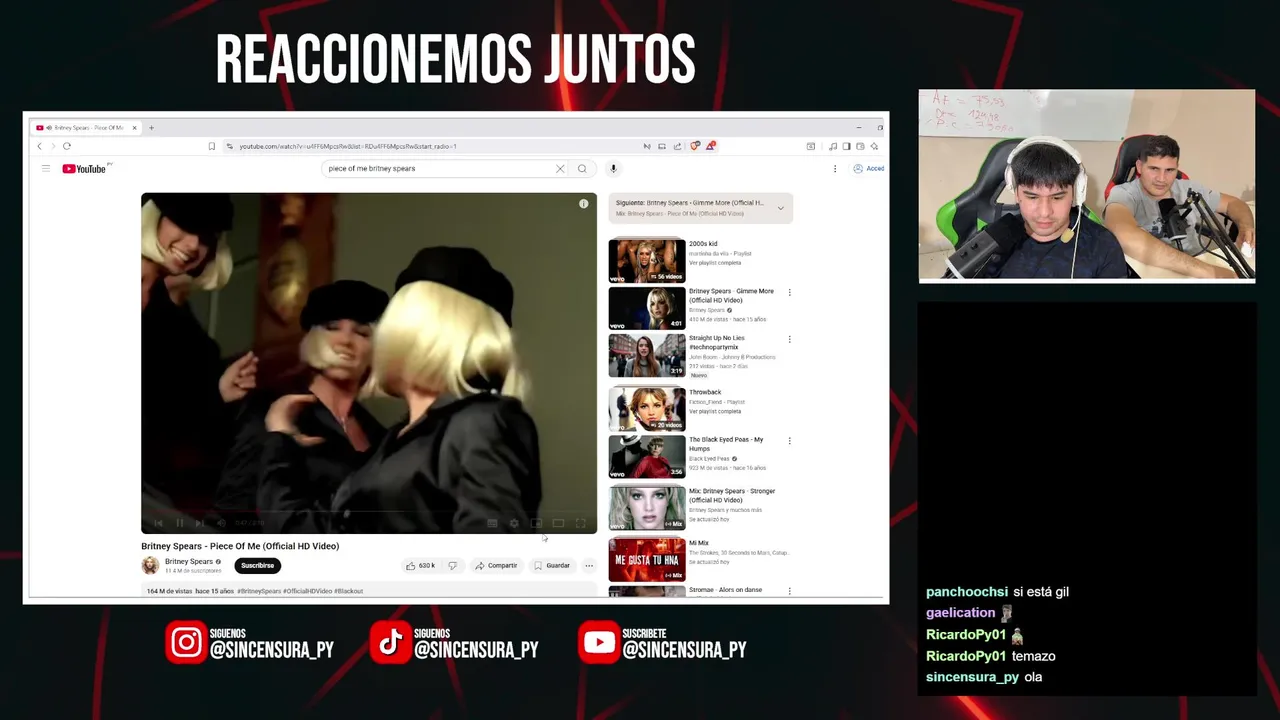Open Brave Rewards triangle icon
1280x720 pixels.
tap(711, 146)
